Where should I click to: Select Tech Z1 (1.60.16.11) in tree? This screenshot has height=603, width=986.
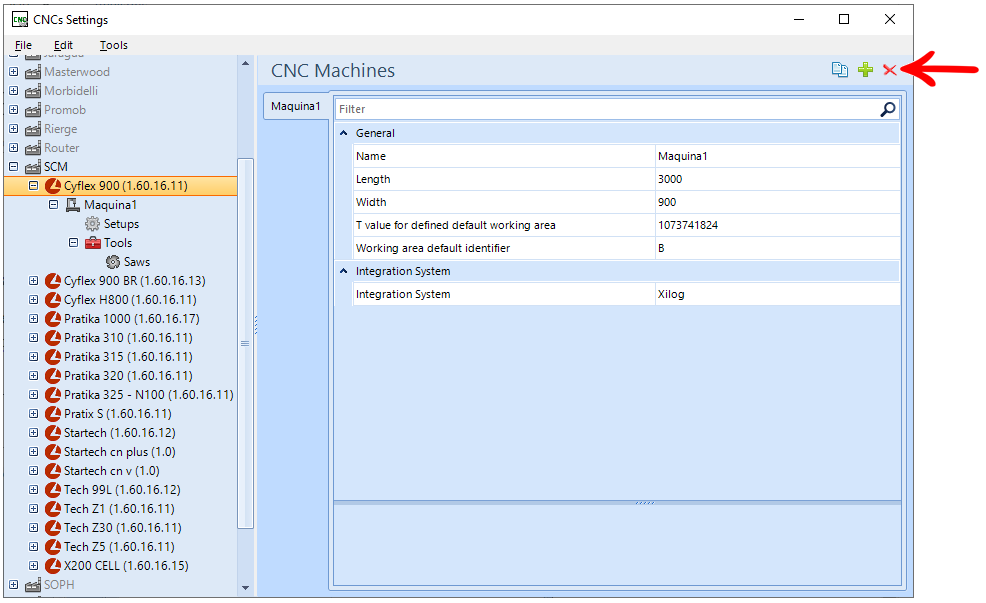[x=119, y=509]
